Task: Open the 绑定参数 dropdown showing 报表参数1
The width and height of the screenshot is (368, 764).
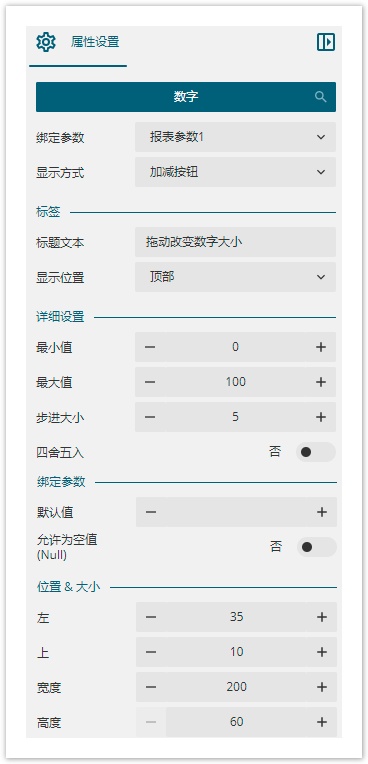Action: click(x=235, y=137)
